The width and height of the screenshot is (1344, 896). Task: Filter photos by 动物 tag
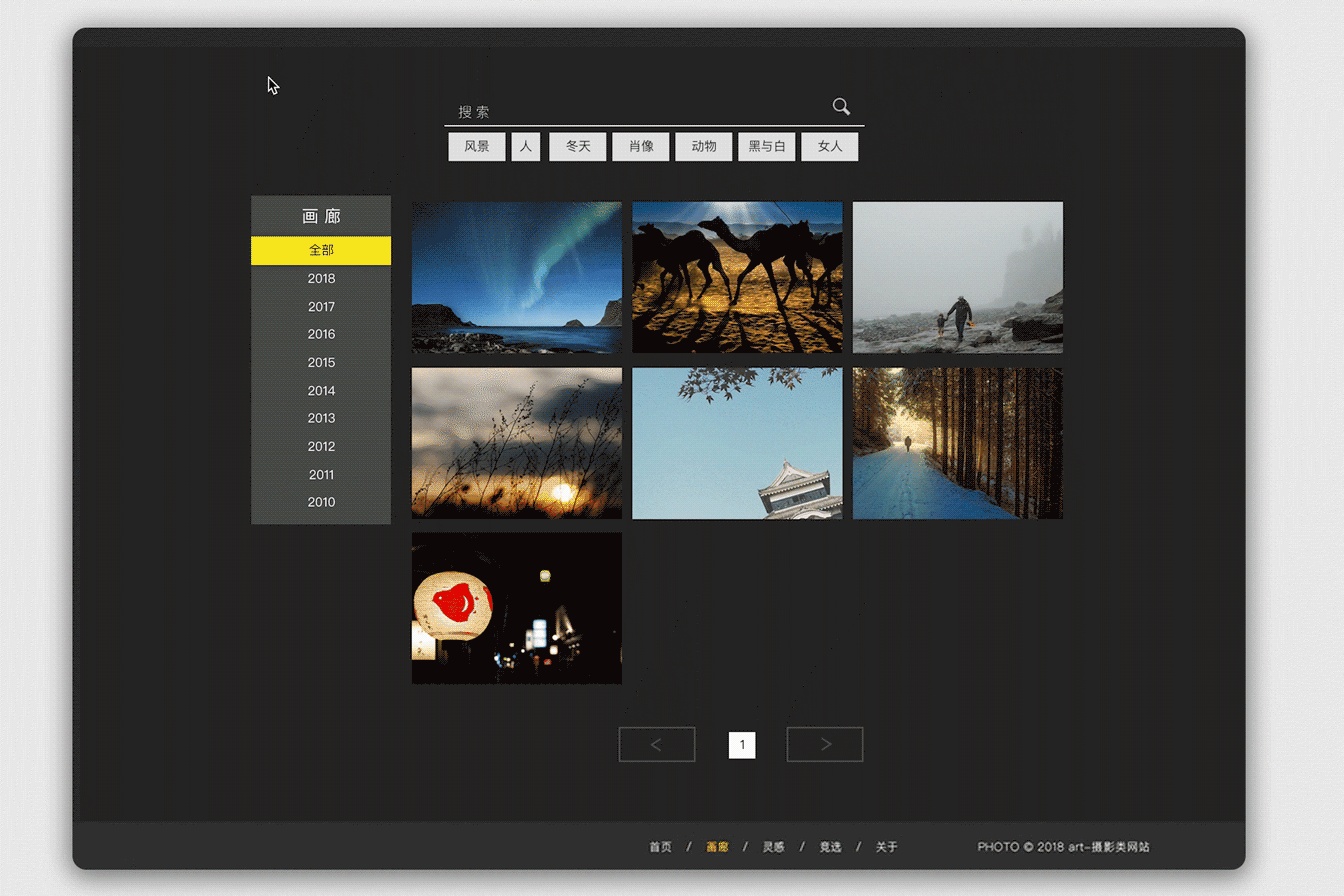[x=704, y=146]
